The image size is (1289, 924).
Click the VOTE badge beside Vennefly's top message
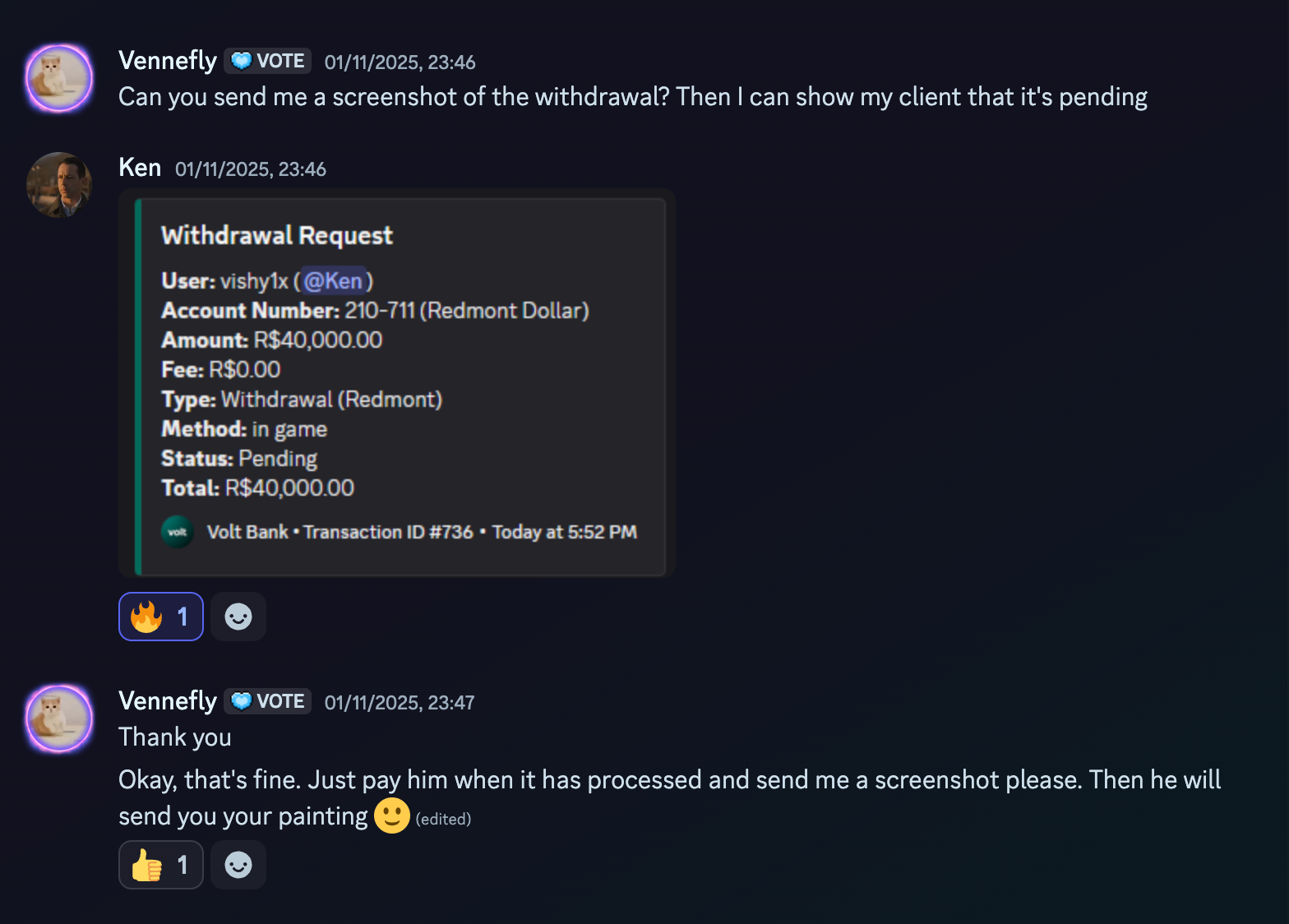coord(267,60)
